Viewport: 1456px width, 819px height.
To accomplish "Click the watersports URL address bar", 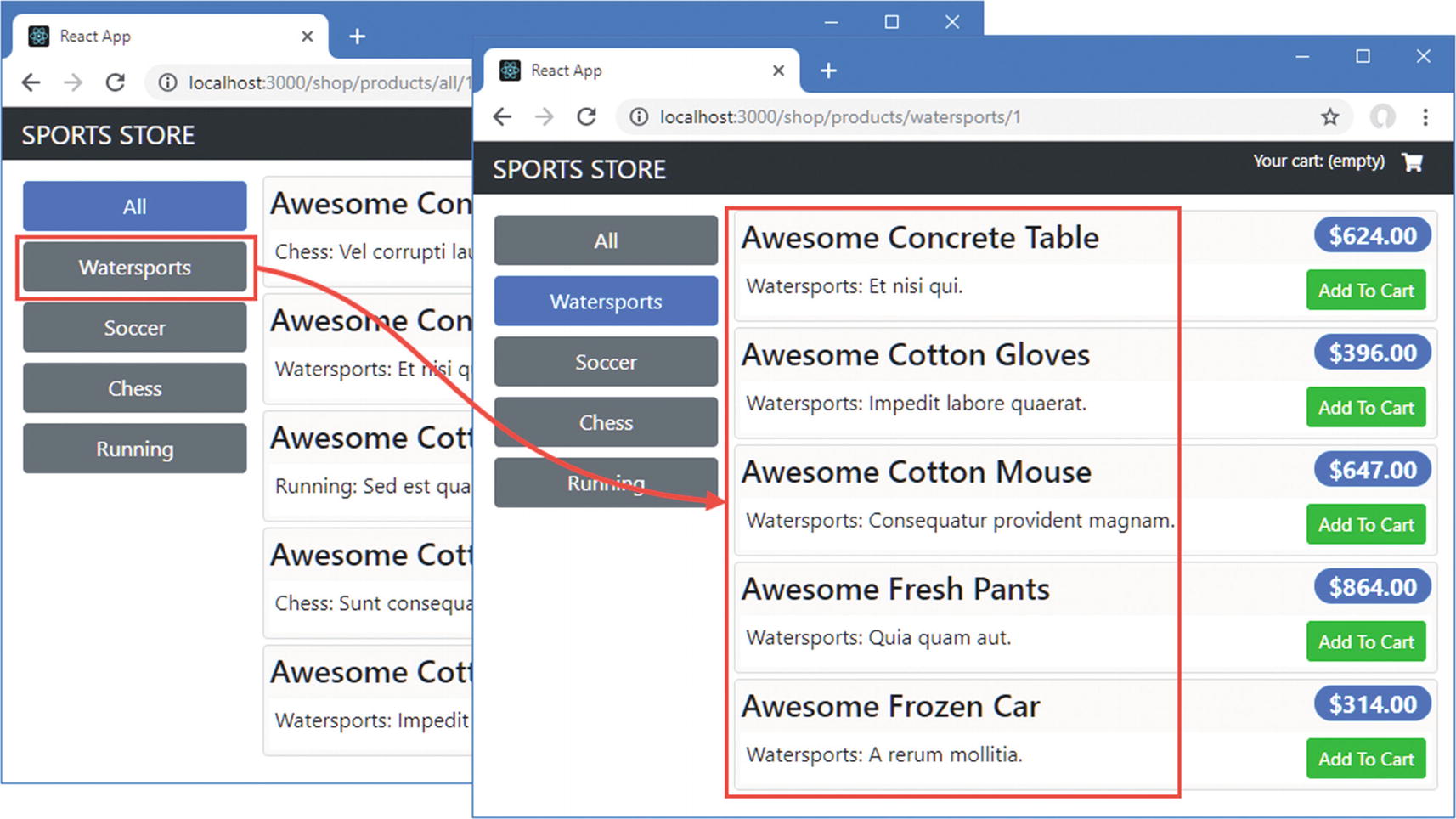I will point(934,117).
